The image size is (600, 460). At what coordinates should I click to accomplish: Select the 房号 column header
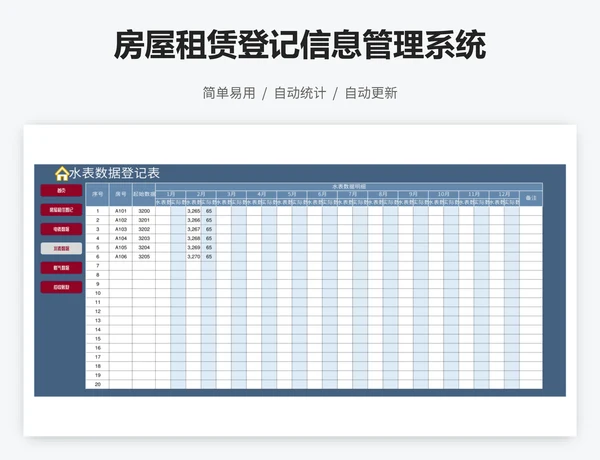[x=121, y=194]
